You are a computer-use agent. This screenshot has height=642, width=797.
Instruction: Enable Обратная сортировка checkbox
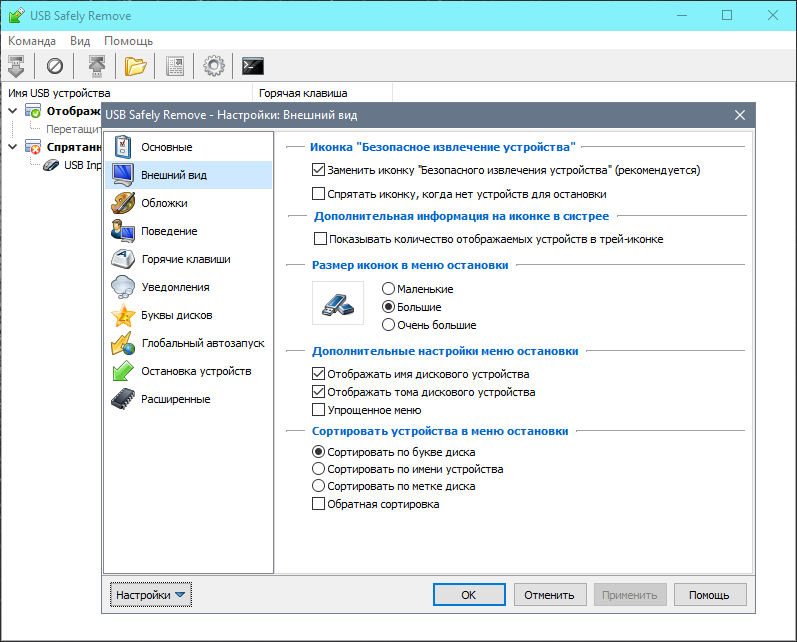[319, 504]
